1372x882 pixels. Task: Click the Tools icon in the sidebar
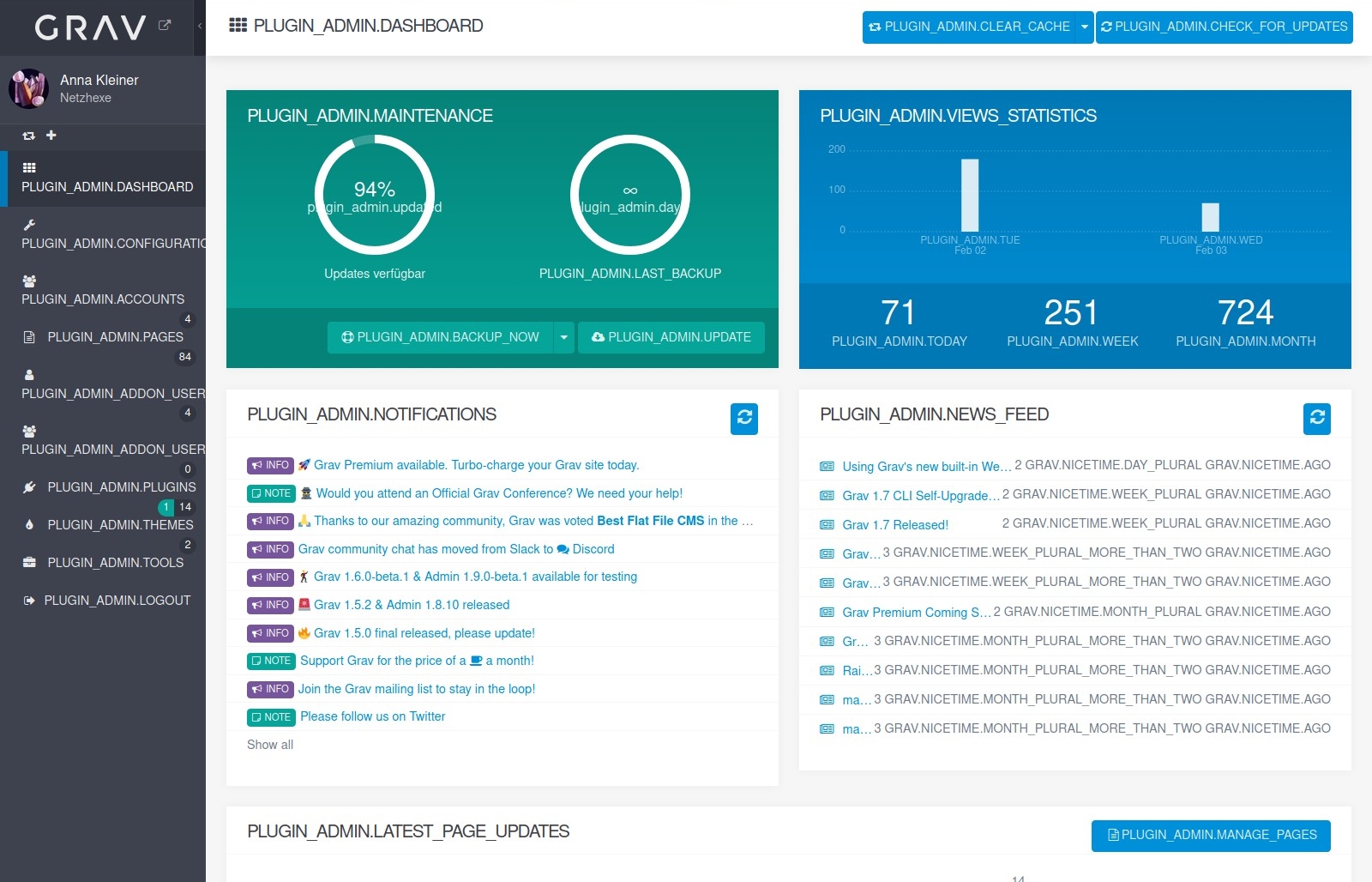28,562
